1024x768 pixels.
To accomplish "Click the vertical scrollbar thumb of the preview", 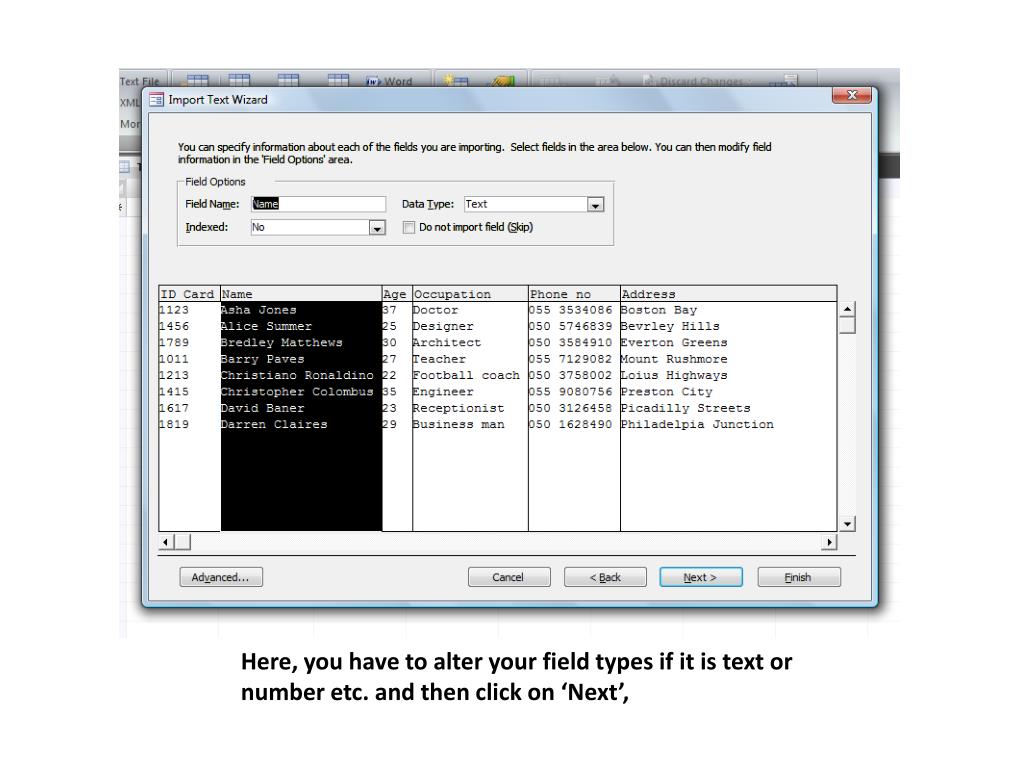I will (x=847, y=325).
